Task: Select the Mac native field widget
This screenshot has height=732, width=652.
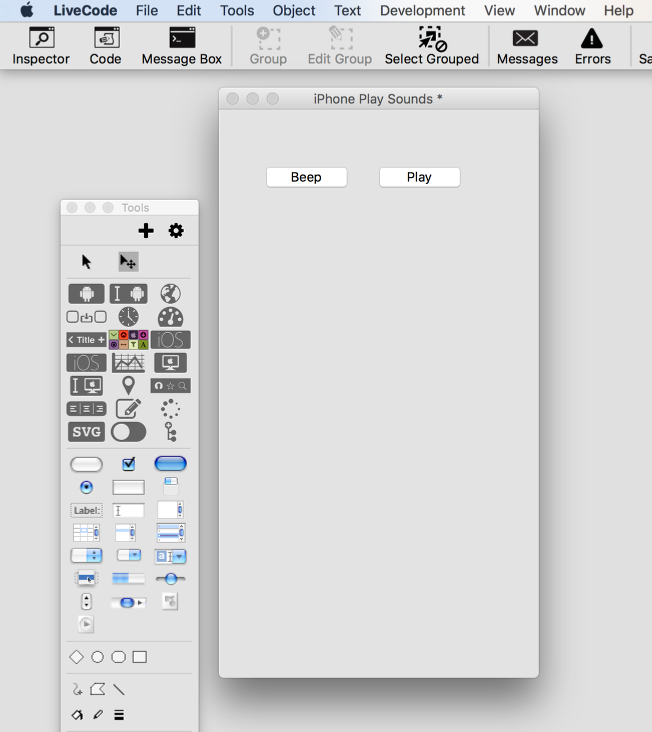Action: pyautogui.click(x=86, y=386)
